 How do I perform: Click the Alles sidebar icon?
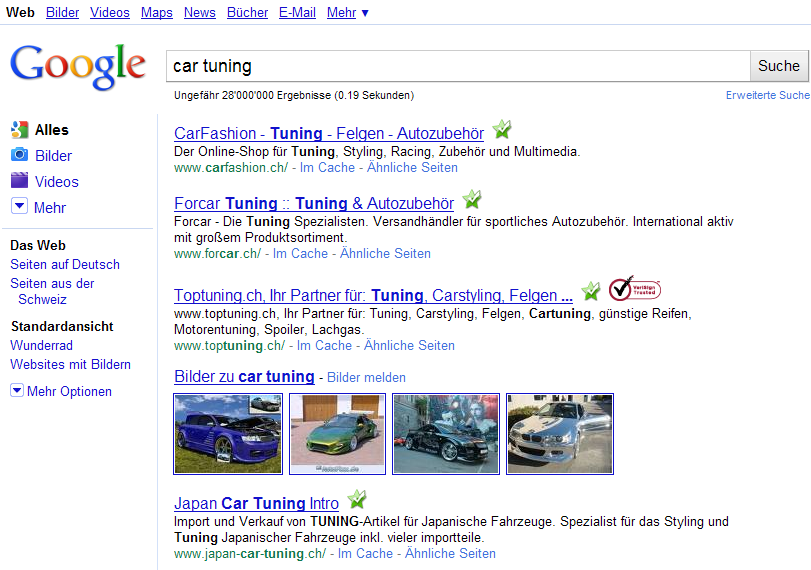[x=19, y=130]
